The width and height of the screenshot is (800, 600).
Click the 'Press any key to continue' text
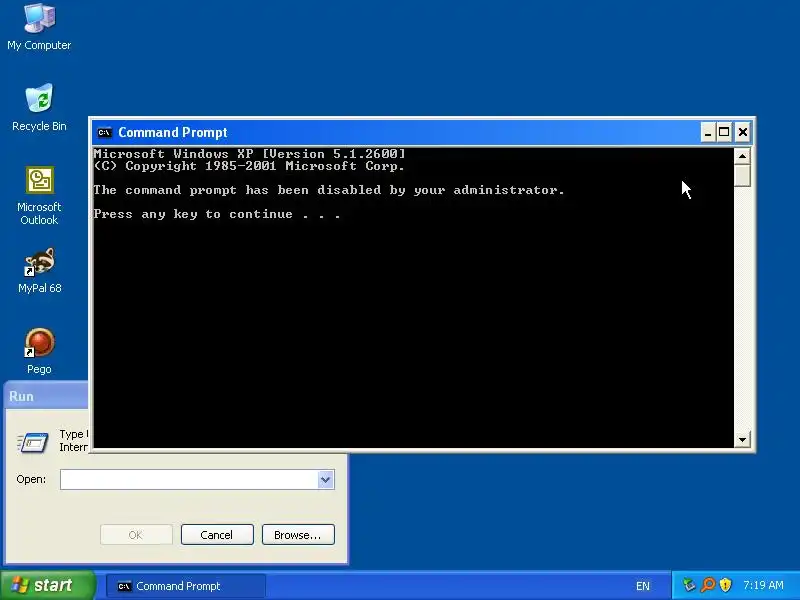[217, 214]
